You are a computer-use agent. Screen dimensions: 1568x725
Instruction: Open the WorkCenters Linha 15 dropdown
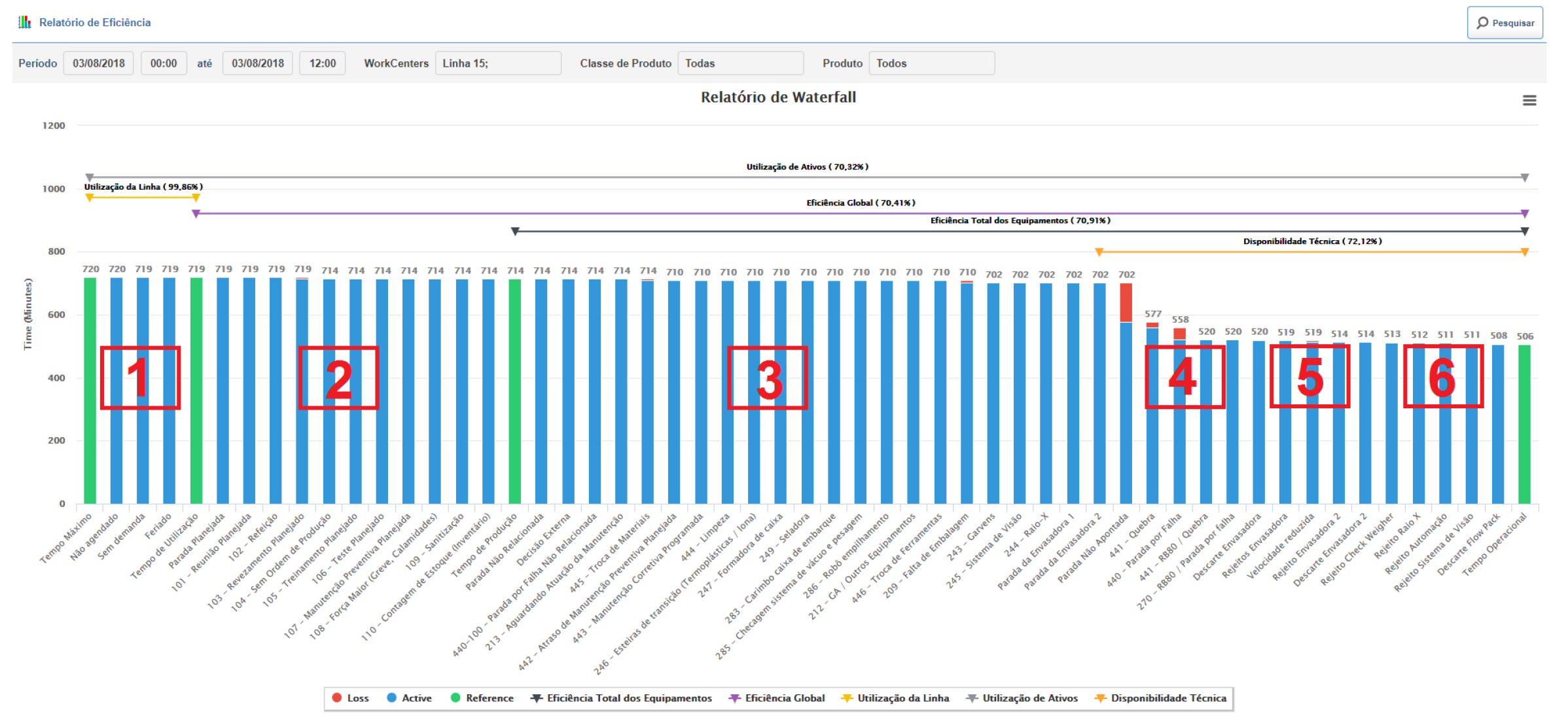(498, 63)
